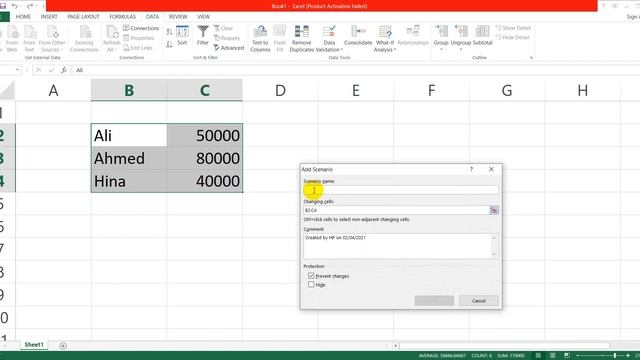The height and width of the screenshot is (360, 640).
Task: Switch to the HOME tab
Action: [23, 17]
